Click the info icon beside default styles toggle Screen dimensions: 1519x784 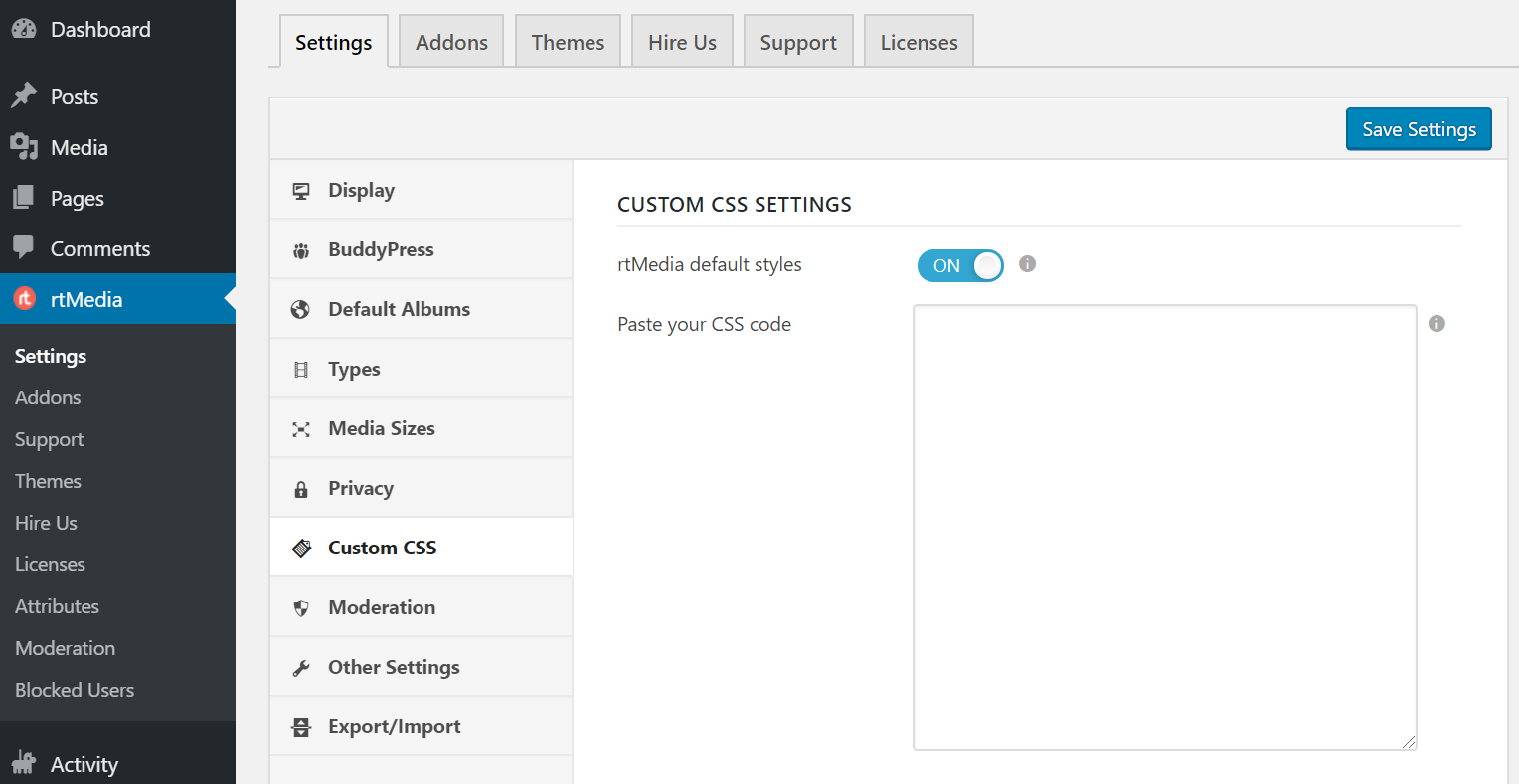1027,264
